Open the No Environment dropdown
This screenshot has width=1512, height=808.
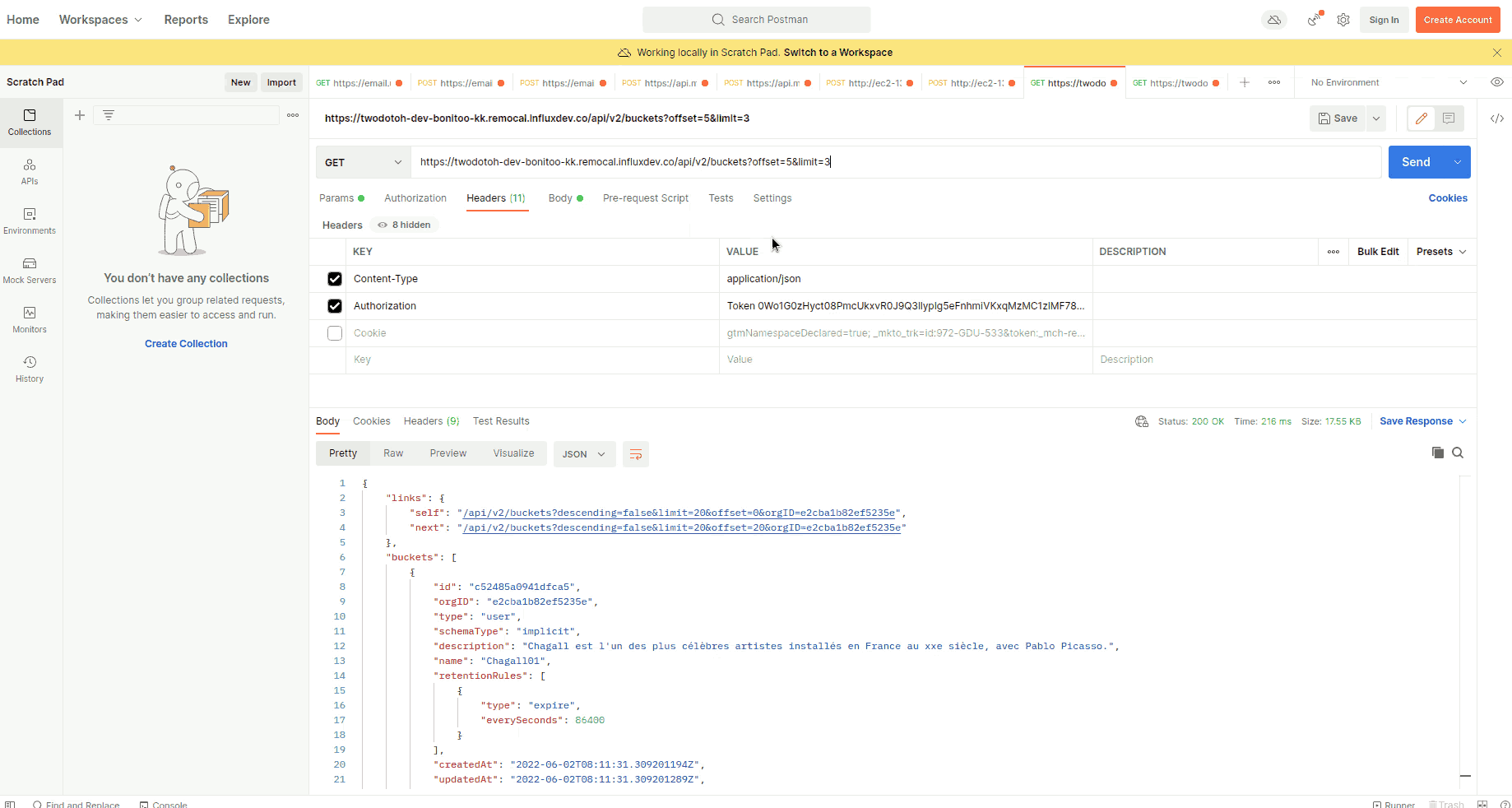pos(1388,82)
